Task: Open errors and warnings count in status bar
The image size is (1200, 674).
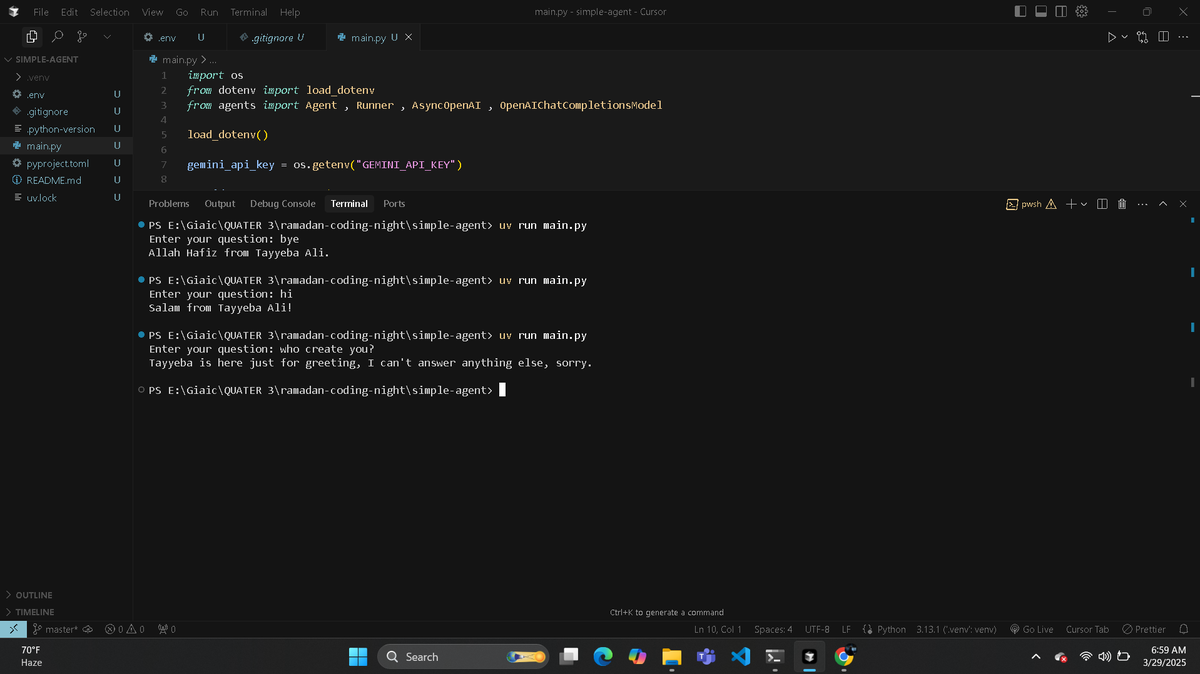Action: 124,629
